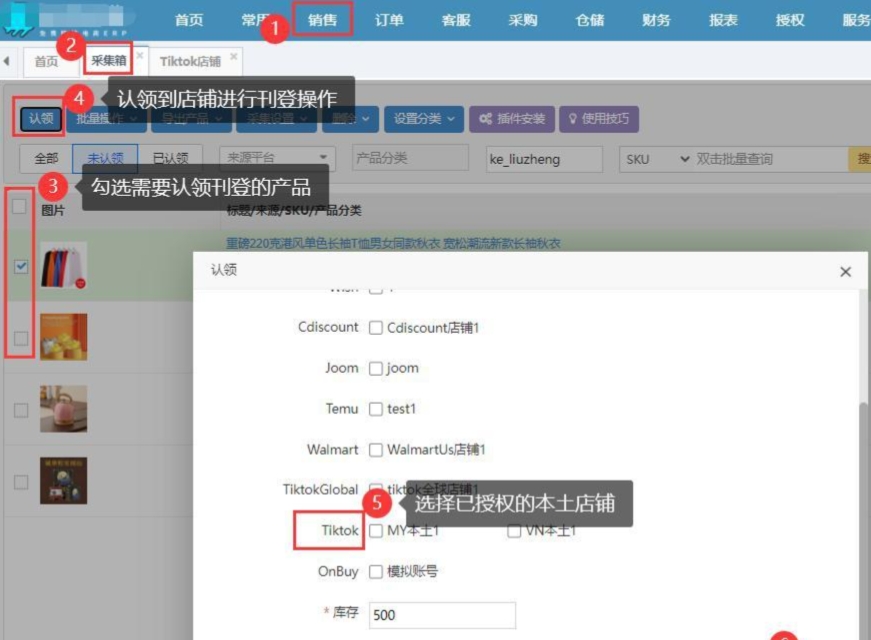Check the WalmartUs店铺1 checkbox
The height and width of the screenshot is (640, 871).
(374, 449)
